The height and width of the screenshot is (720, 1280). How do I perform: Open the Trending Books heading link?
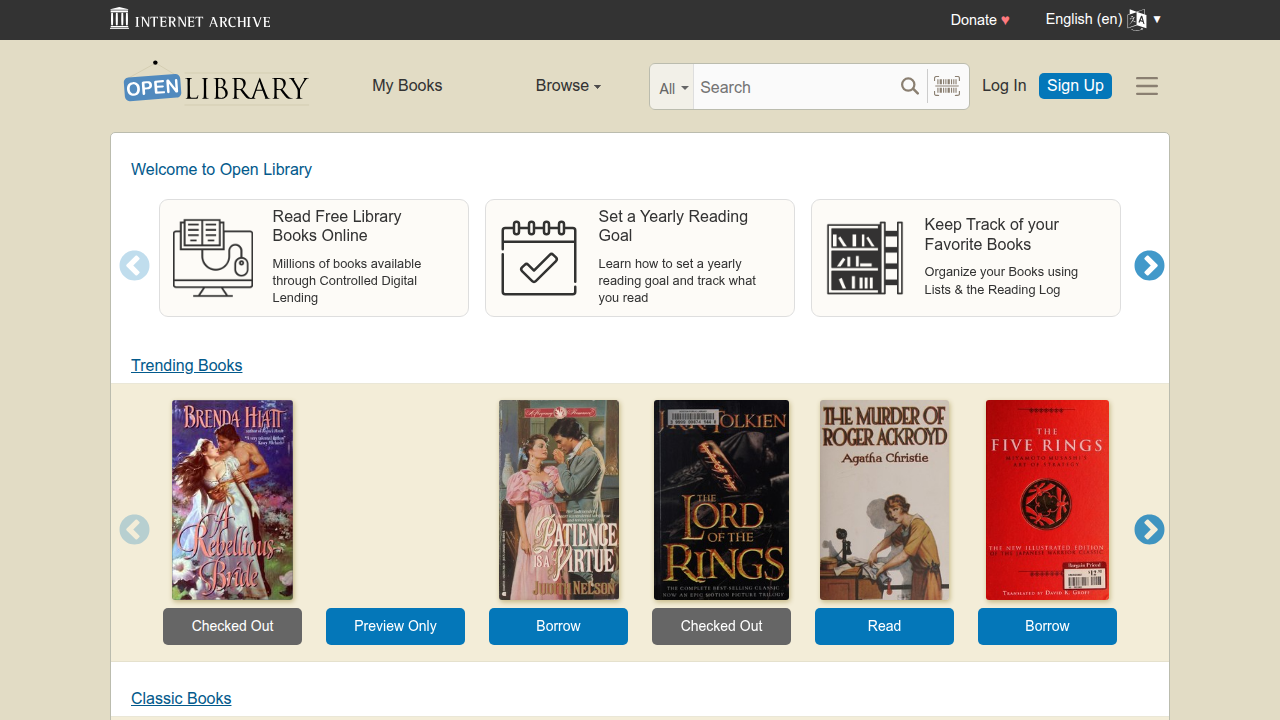(186, 365)
